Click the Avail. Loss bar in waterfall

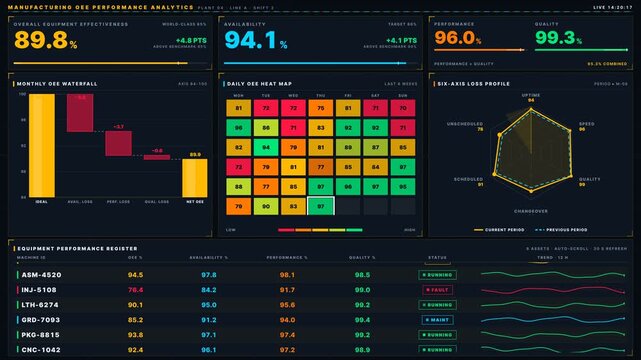point(80,113)
